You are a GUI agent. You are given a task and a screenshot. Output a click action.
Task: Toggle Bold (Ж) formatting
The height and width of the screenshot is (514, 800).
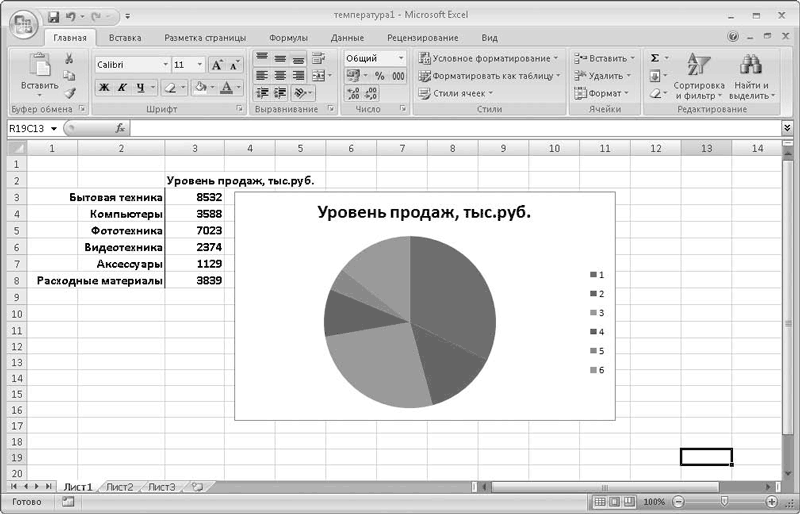tap(104, 88)
